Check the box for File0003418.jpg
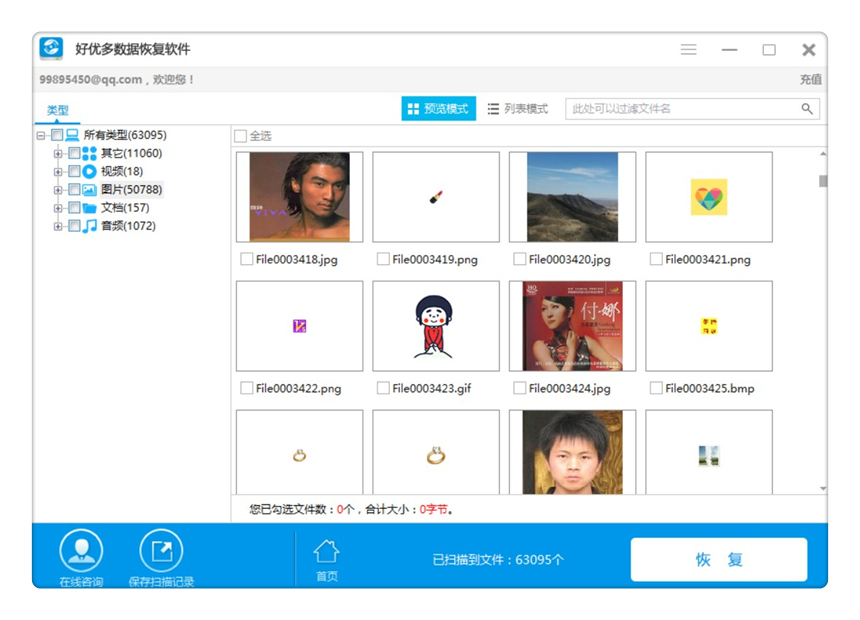Image resolution: width=860 pixels, height=620 pixels. [x=245, y=258]
